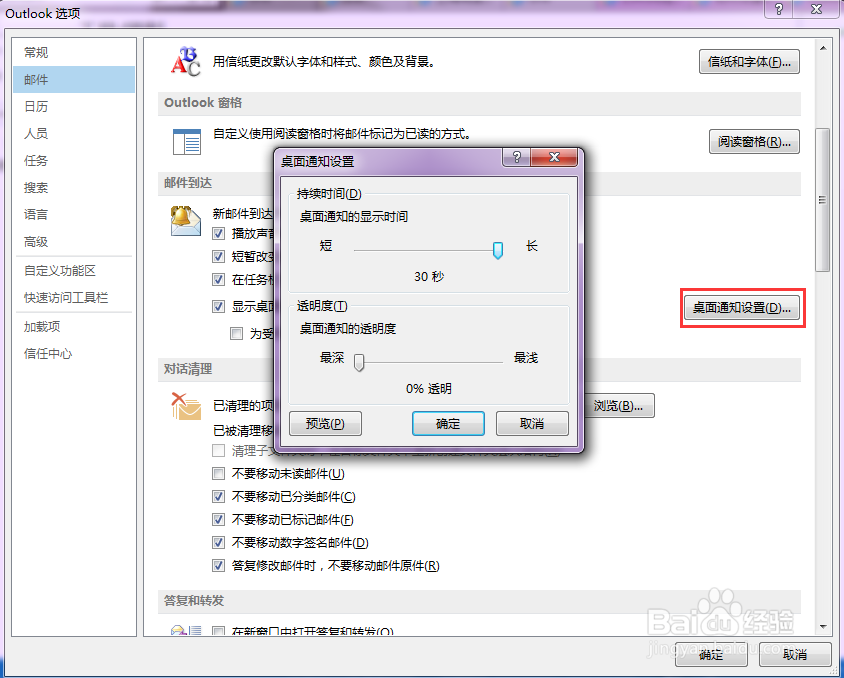Click 浏览(B)... button

coord(618,406)
